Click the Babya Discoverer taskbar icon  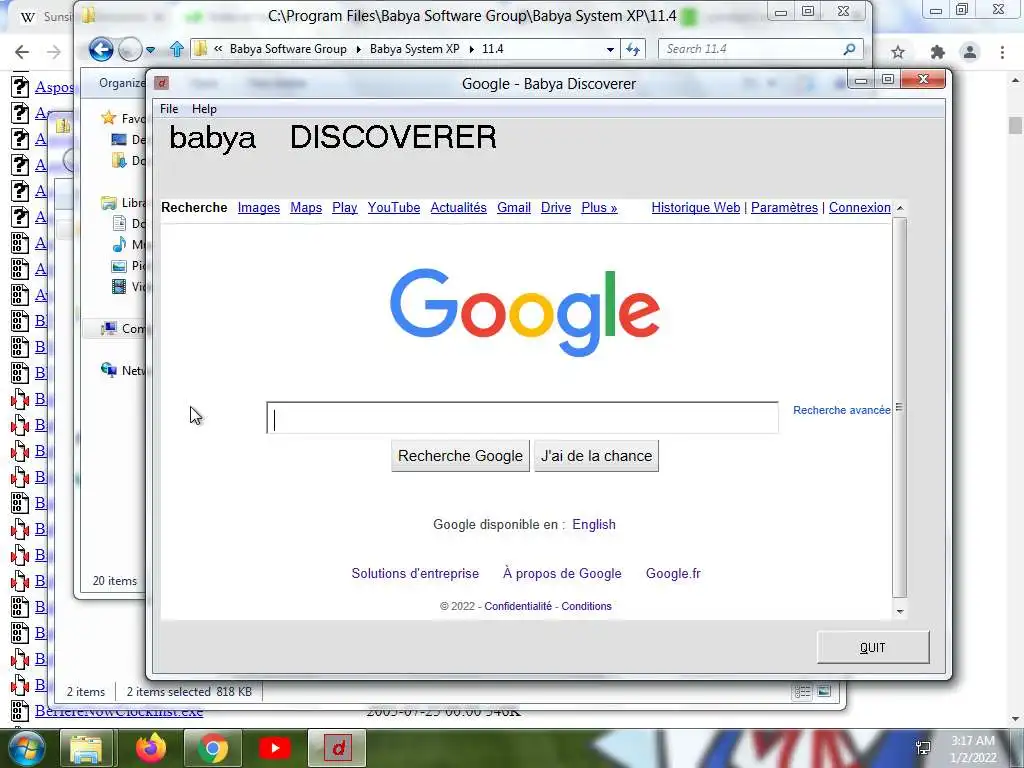337,748
